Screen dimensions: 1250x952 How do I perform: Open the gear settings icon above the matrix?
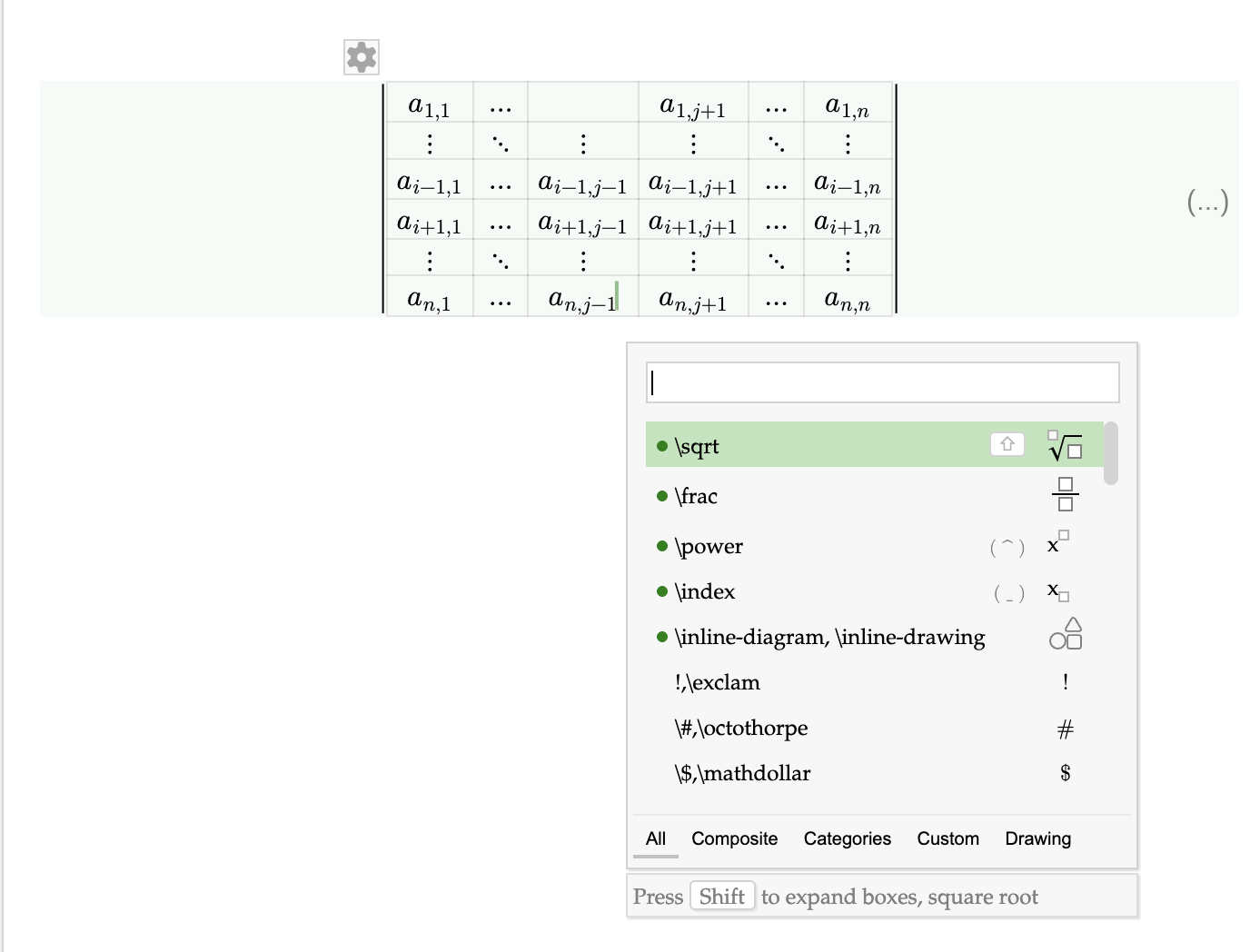(361, 57)
